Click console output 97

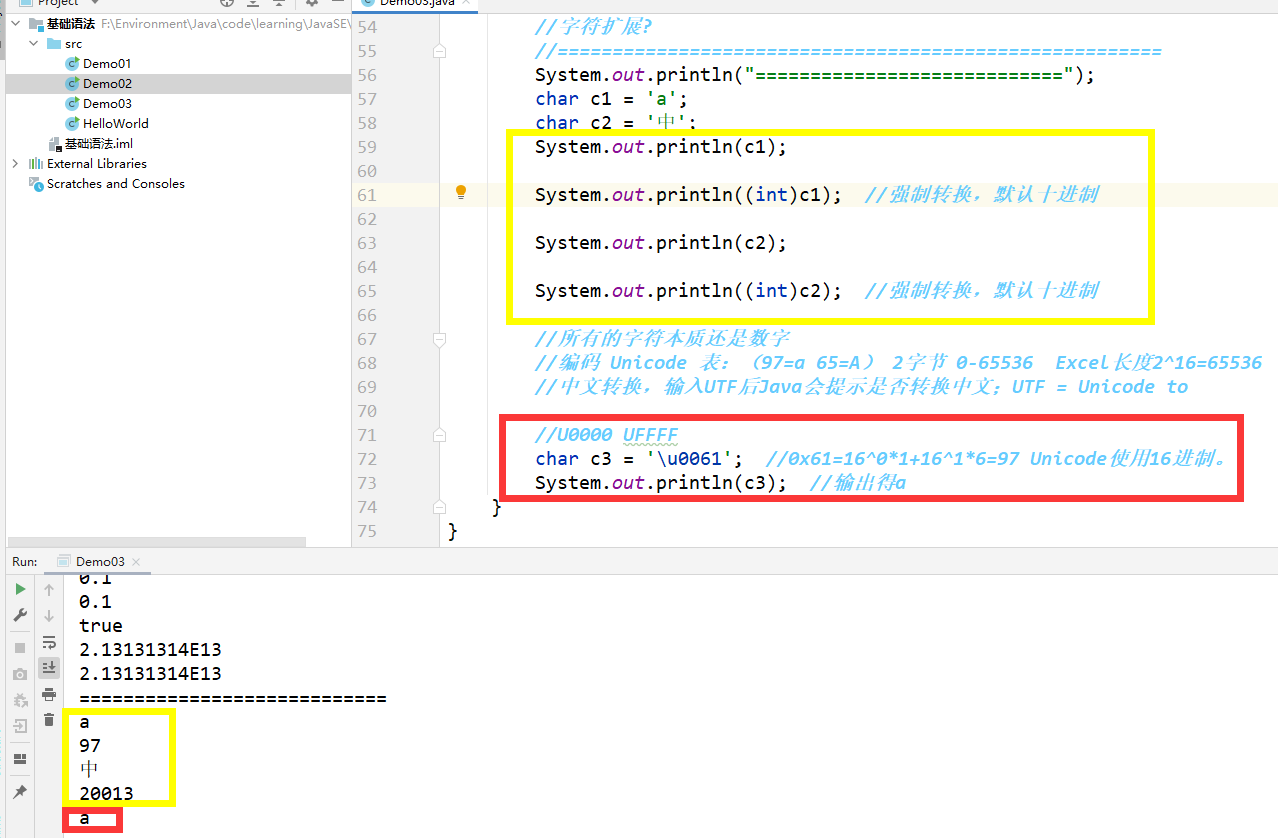(x=90, y=746)
